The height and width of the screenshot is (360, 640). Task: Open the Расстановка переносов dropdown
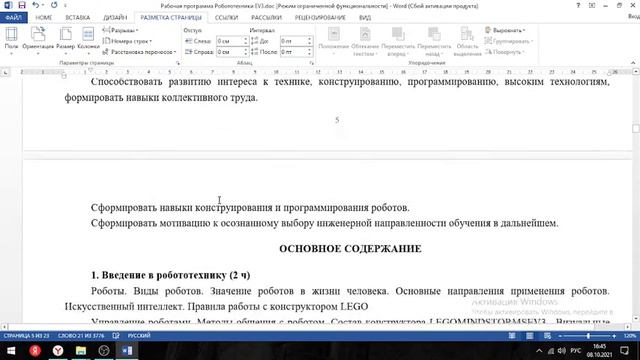(x=139, y=52)
